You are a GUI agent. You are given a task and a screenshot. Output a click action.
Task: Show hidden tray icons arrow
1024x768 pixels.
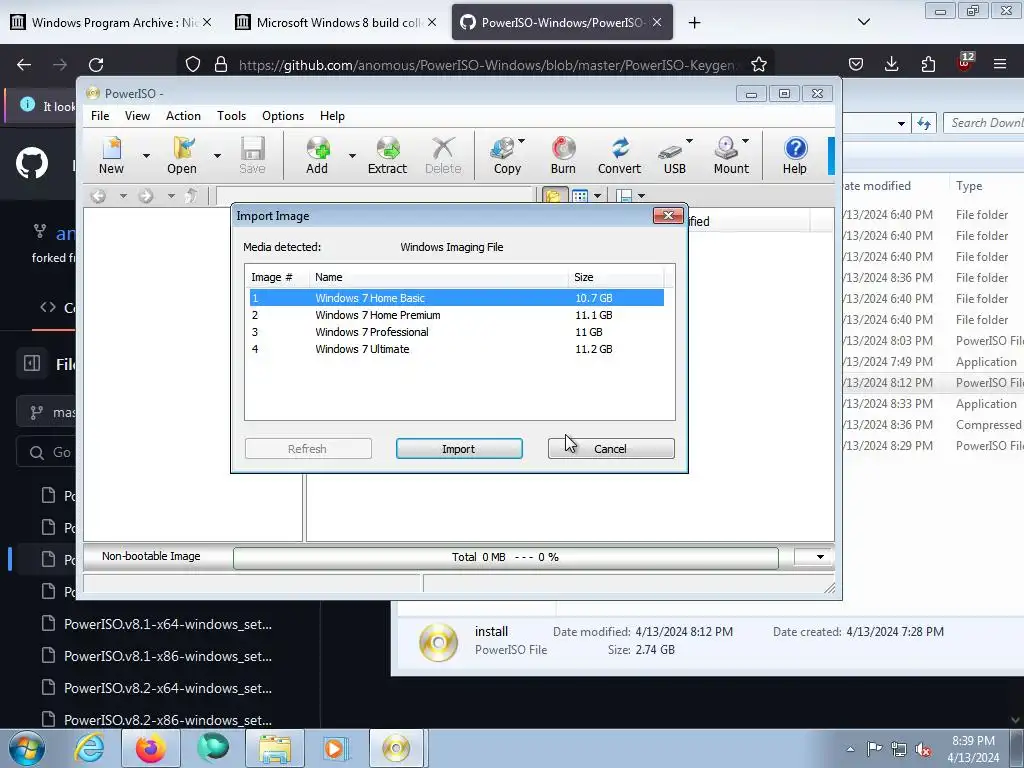click(850, 749)
